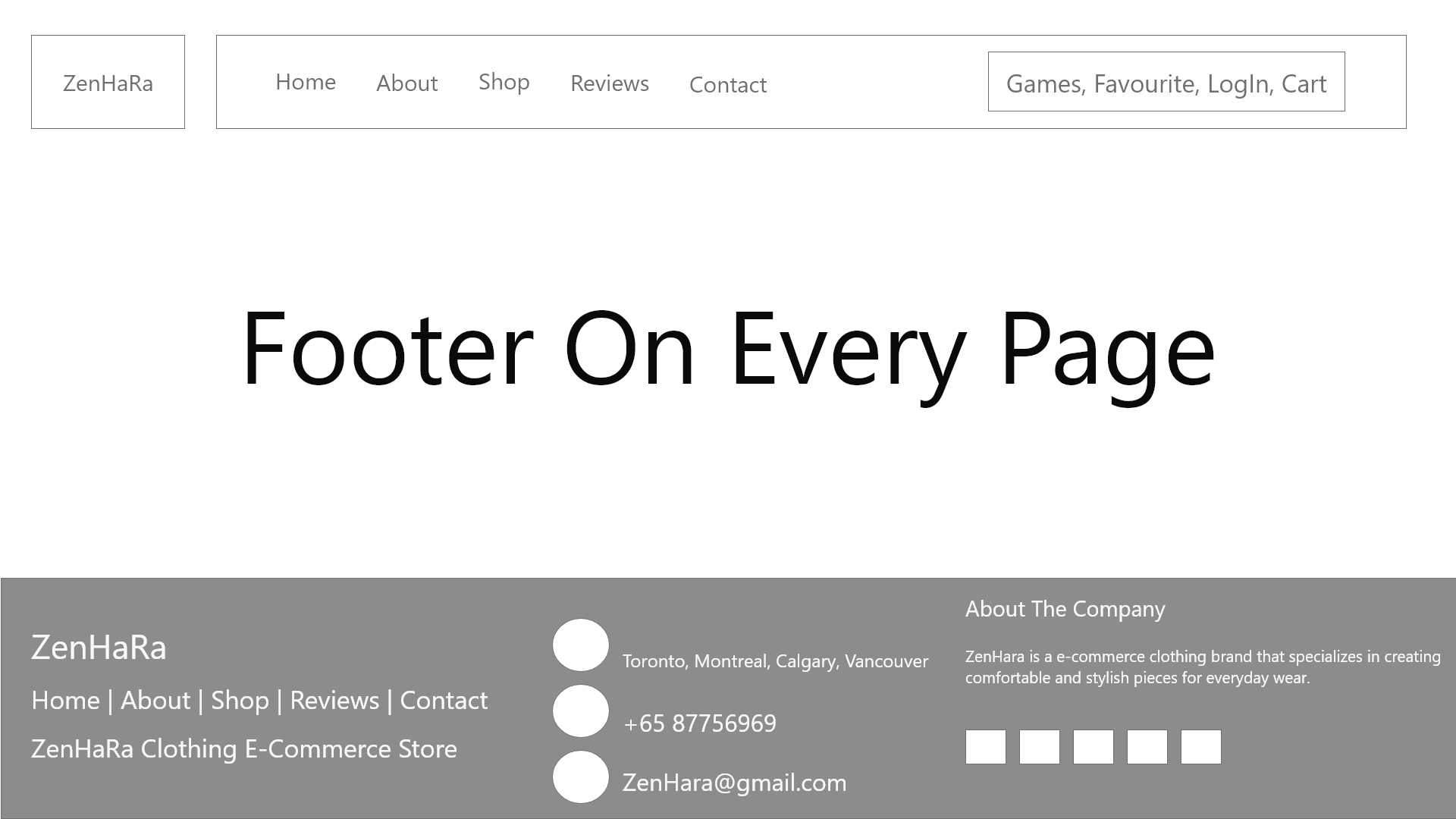1456x819 pixels.
Task: Open the Reviews page from top navigation
Action: tap(609, 83)
